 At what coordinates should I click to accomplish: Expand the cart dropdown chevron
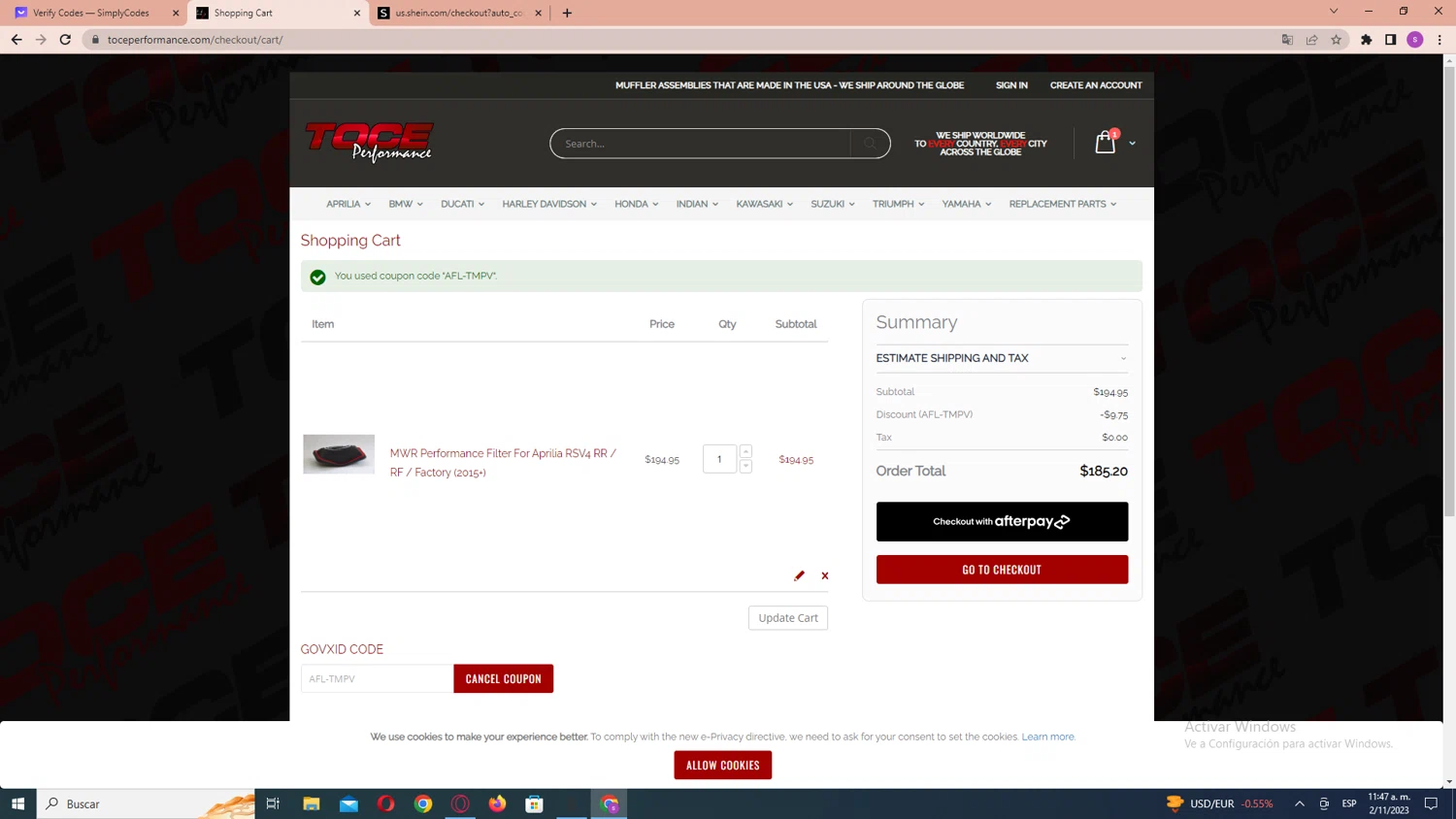[x=1132, y=144]
